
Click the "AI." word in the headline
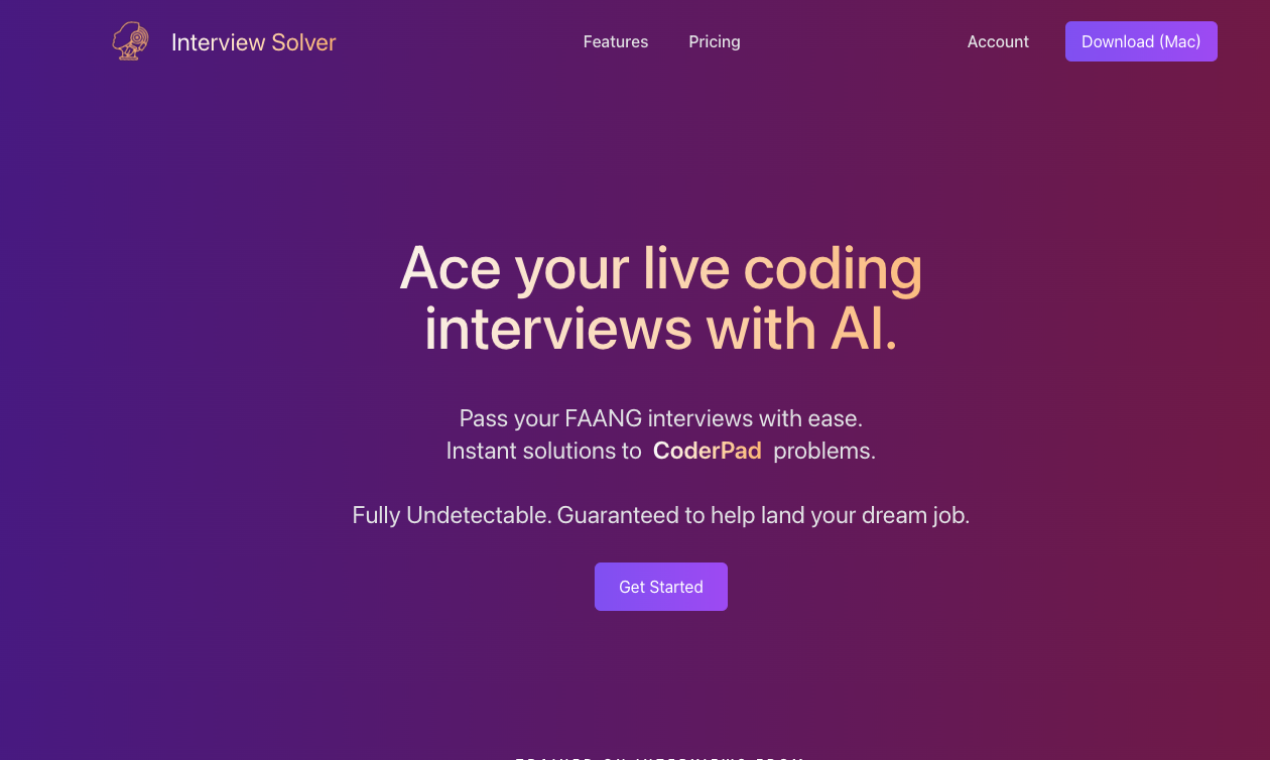tap(863, 329)
